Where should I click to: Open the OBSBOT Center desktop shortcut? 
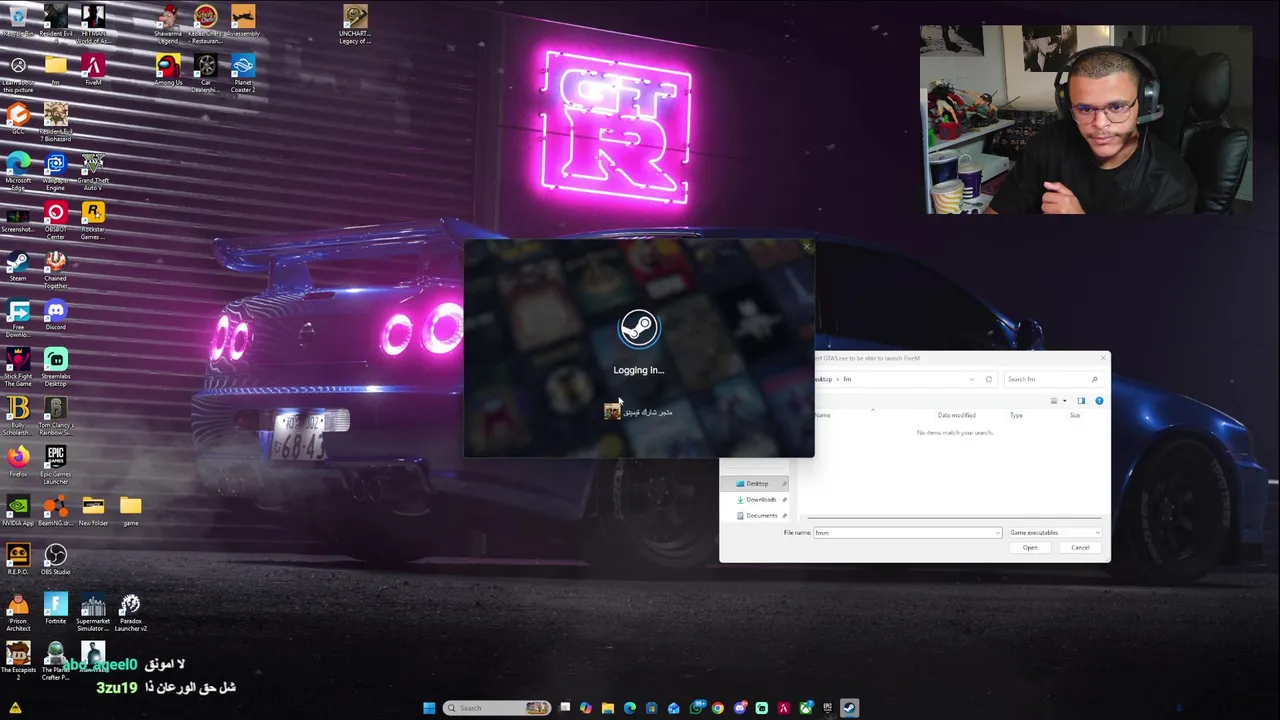pos(55,220)
